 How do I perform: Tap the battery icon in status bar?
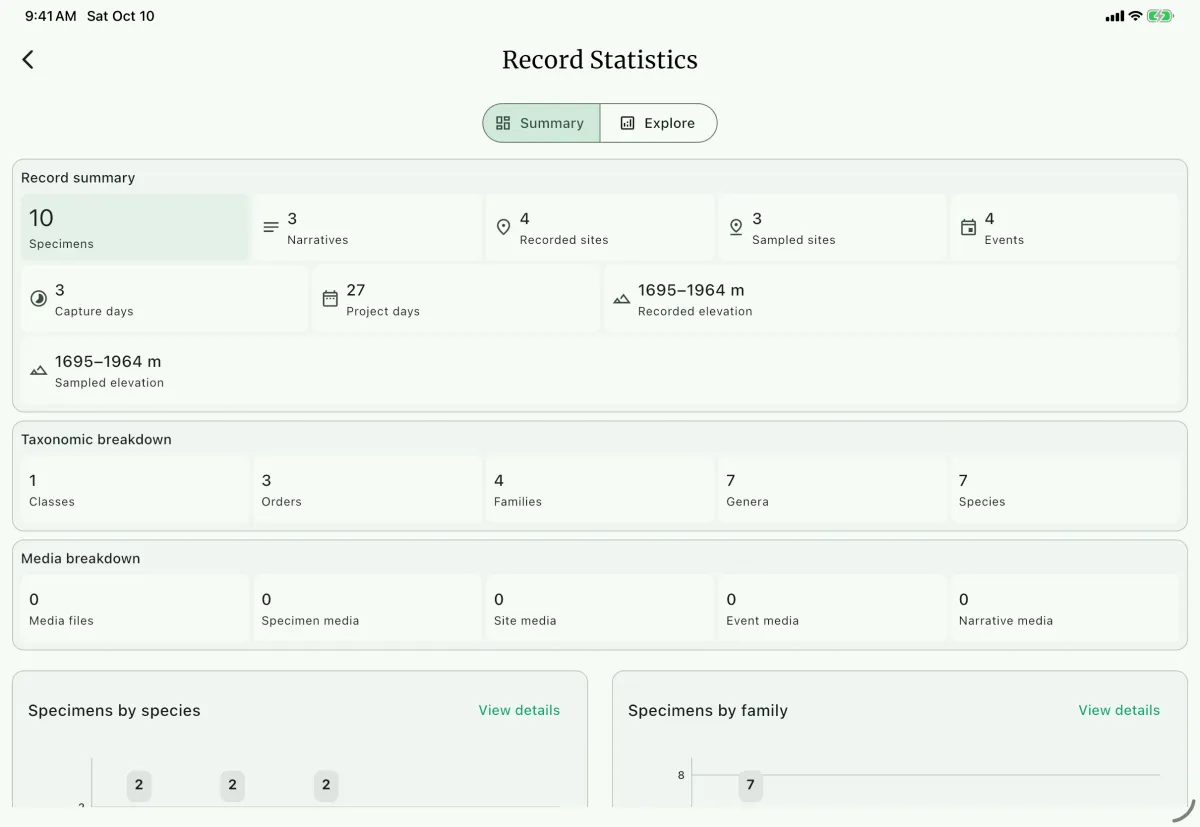[1161, 16]
